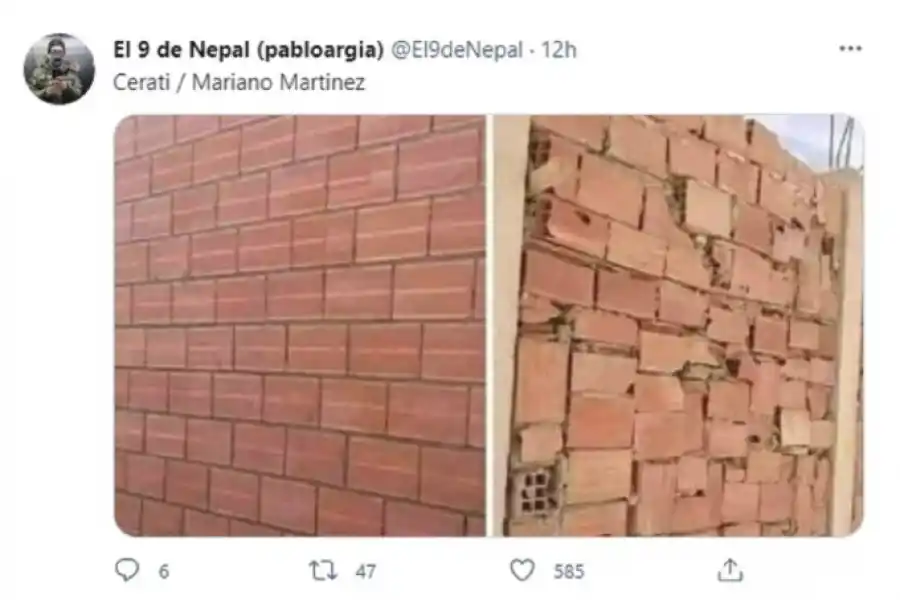Select the slash separator in tweet text
The height and width of the screenshot is (600, 900).
click(181, 82)
